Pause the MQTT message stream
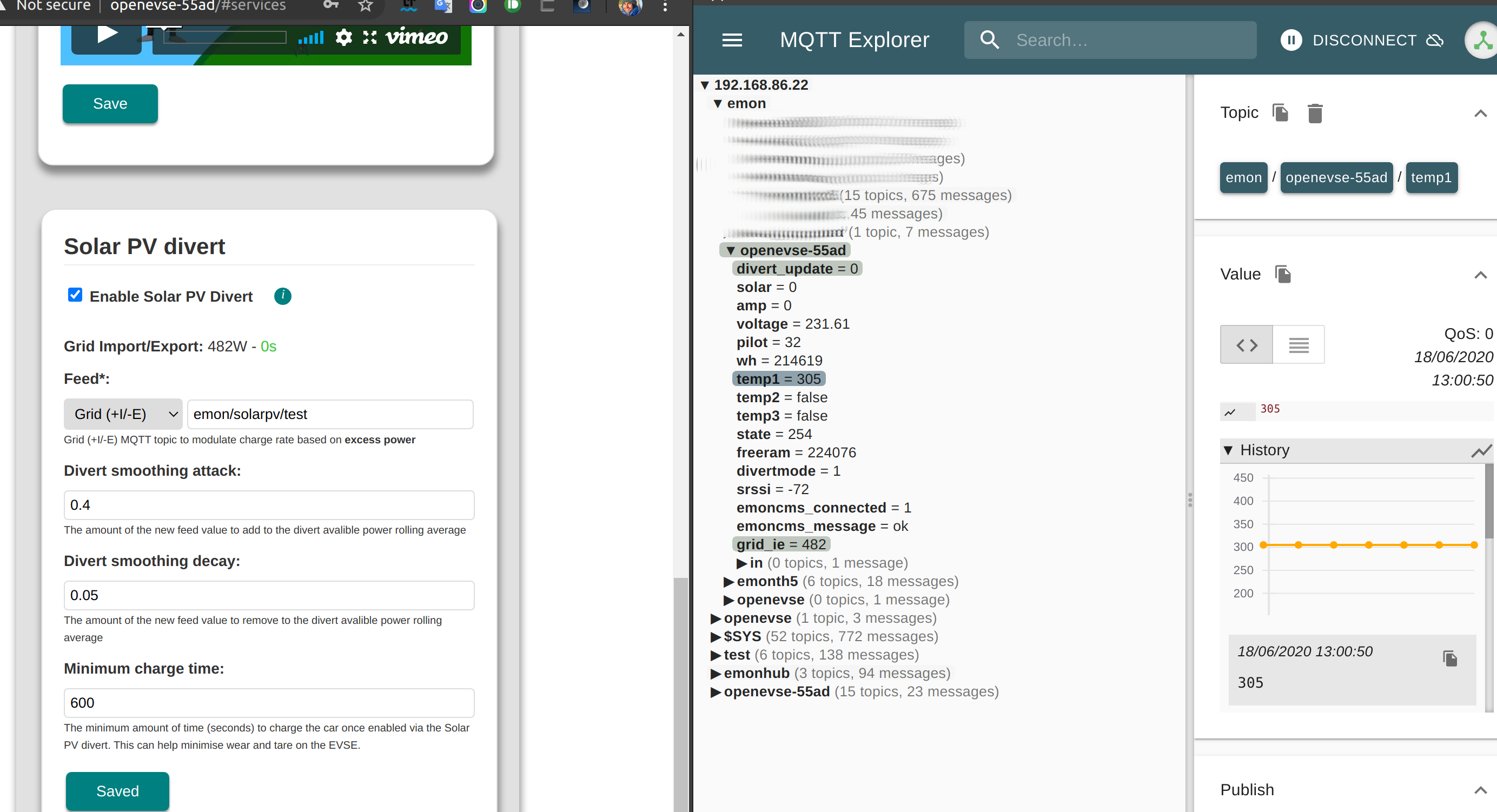 click(1291, 39)
